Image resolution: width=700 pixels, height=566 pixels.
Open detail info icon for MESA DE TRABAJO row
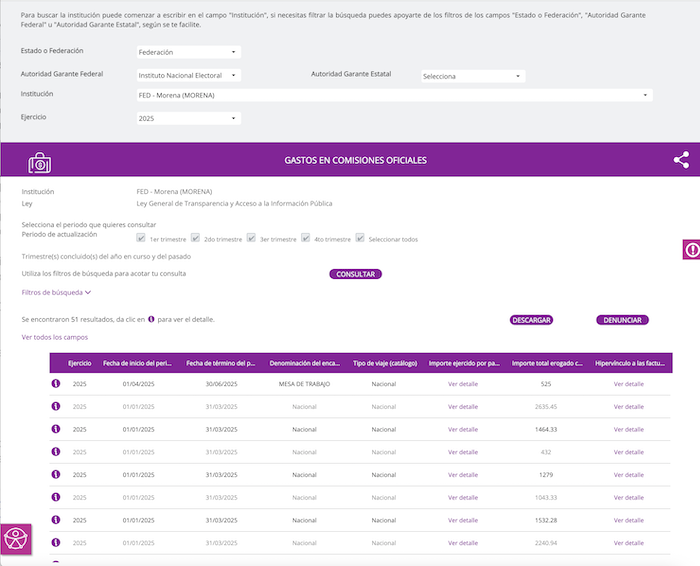[56, 384]
